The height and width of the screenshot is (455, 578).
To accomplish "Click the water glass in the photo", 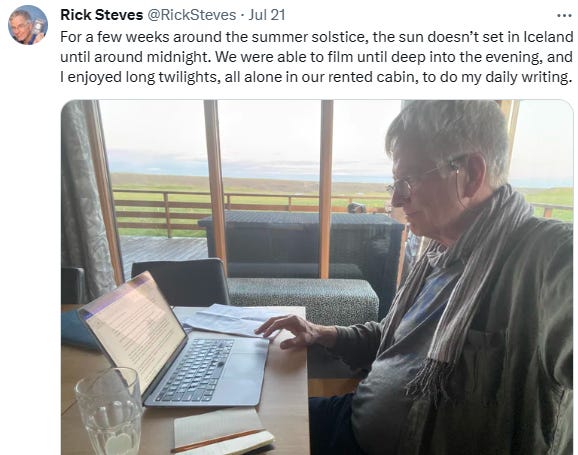I will (109, 412).
